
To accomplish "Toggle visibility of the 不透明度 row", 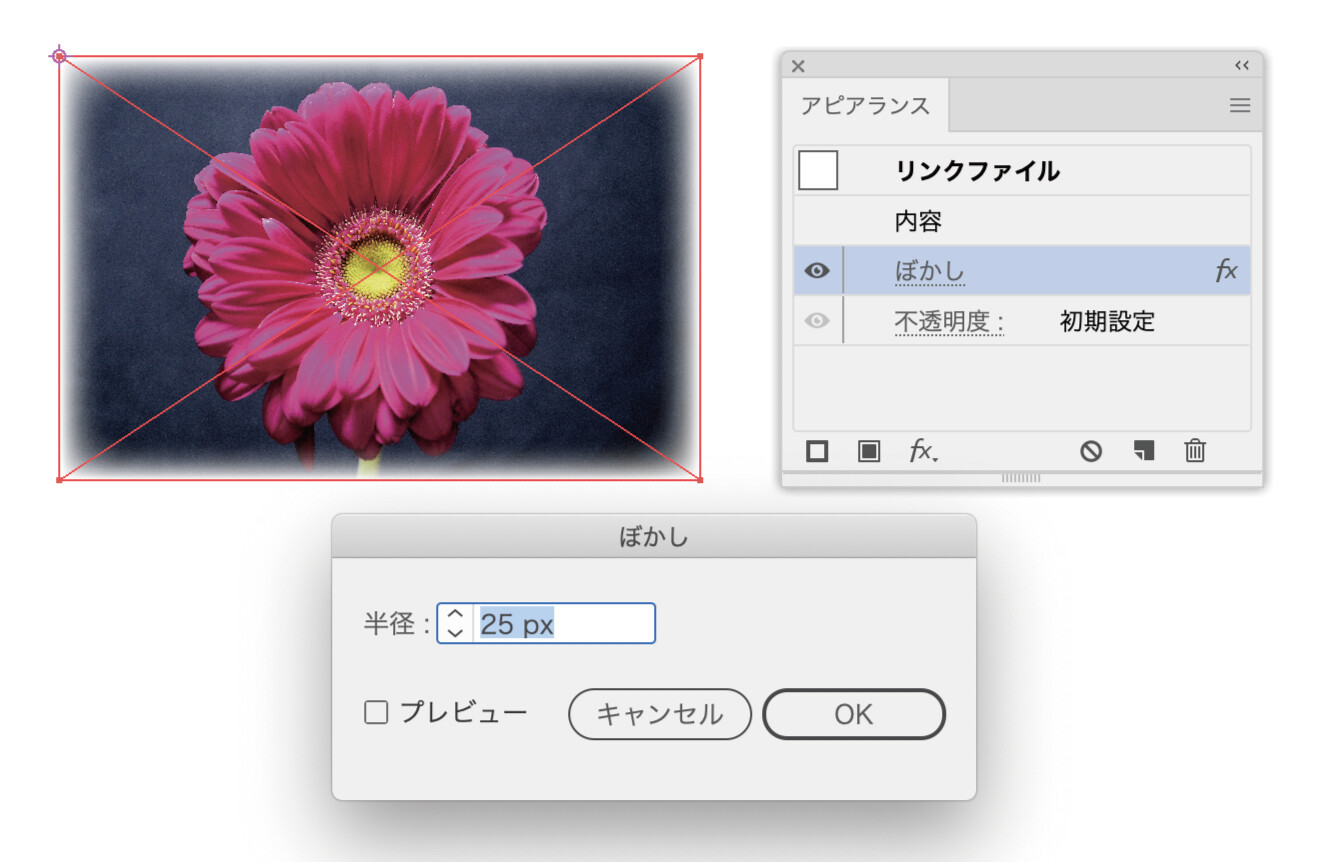I will coord(817,321).
